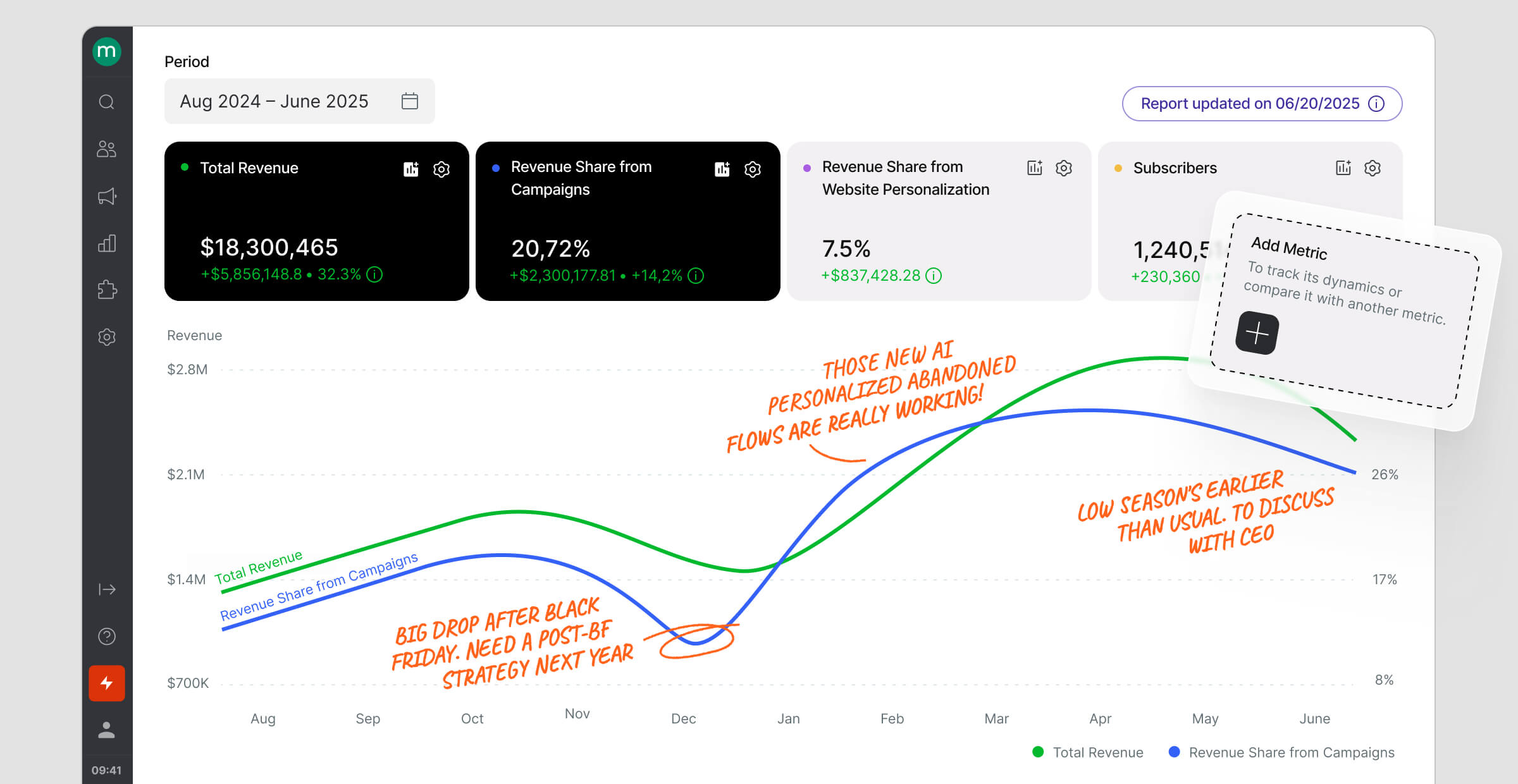This screenshot has height=784, width=1518.
Task: Click add-chart icon on Total Revenue card
Action: [410, 169]
